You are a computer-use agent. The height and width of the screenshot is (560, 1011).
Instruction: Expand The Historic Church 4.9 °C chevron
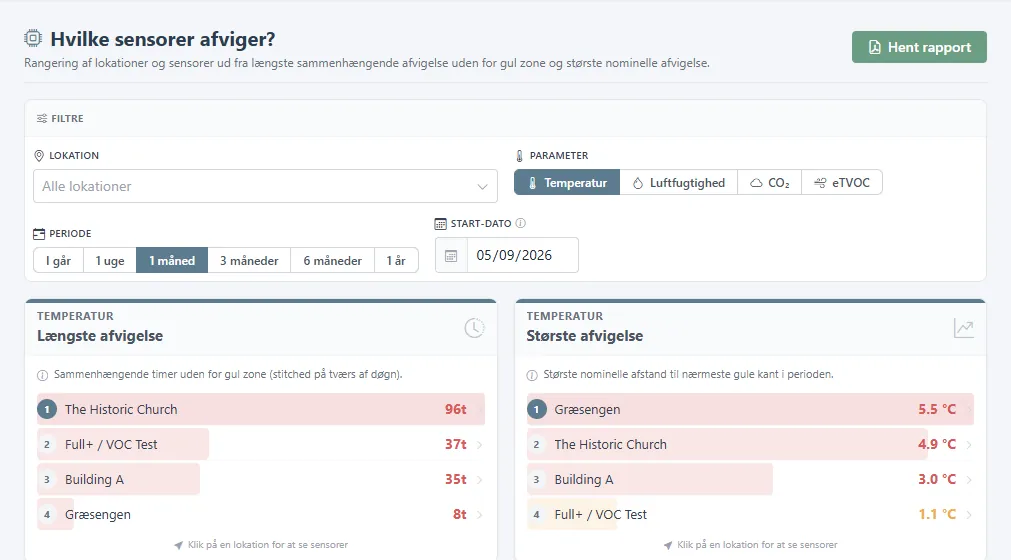(x=968, y=445)
